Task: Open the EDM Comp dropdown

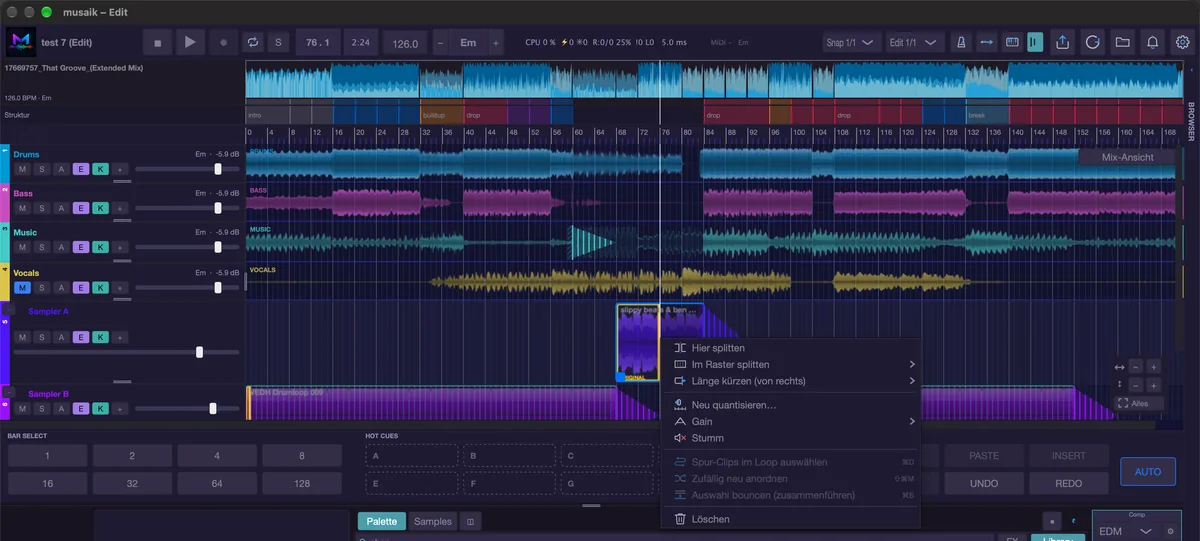Action: [1126, 530]
